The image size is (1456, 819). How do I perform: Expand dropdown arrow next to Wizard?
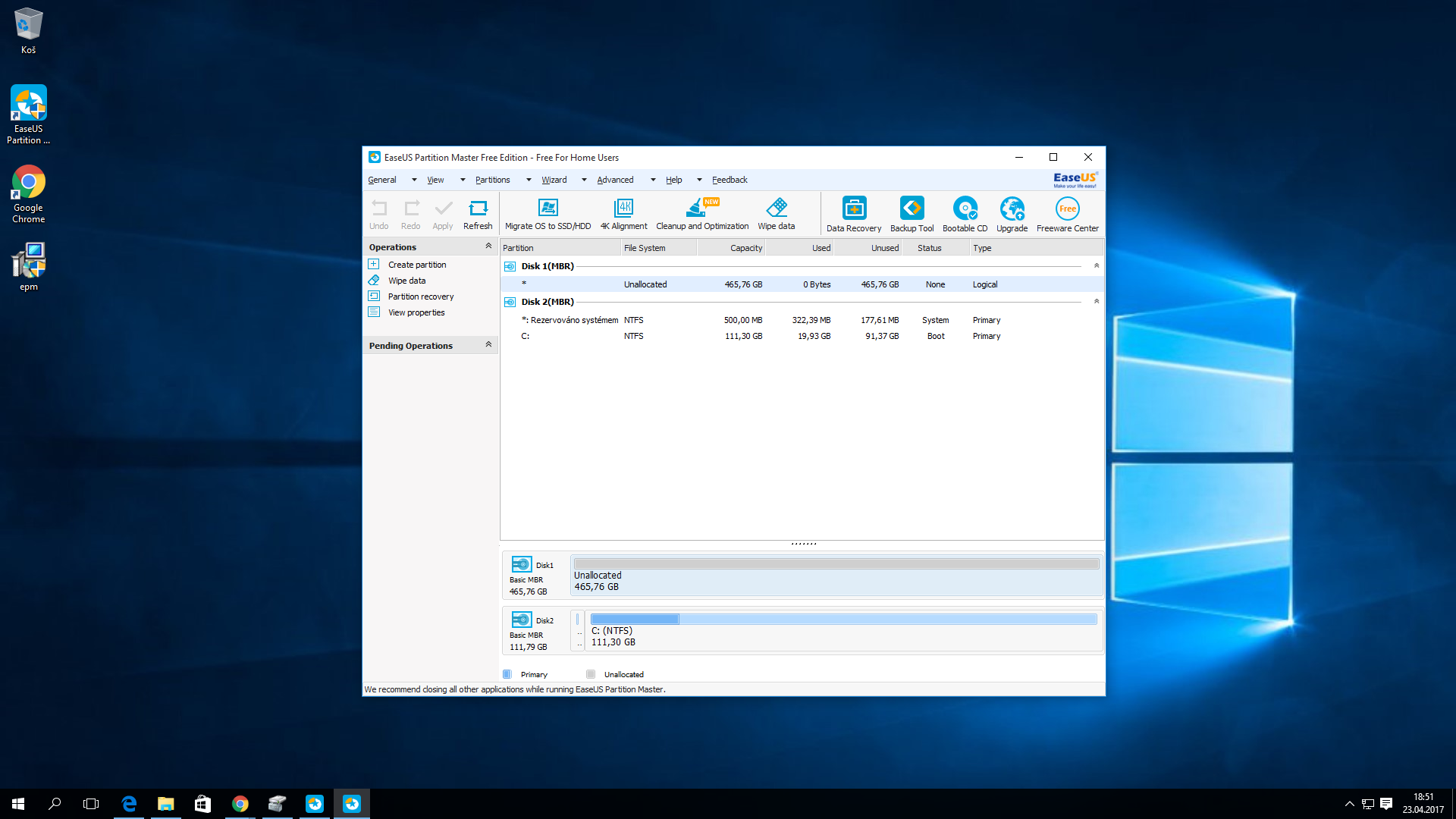(x=584, y=180)
